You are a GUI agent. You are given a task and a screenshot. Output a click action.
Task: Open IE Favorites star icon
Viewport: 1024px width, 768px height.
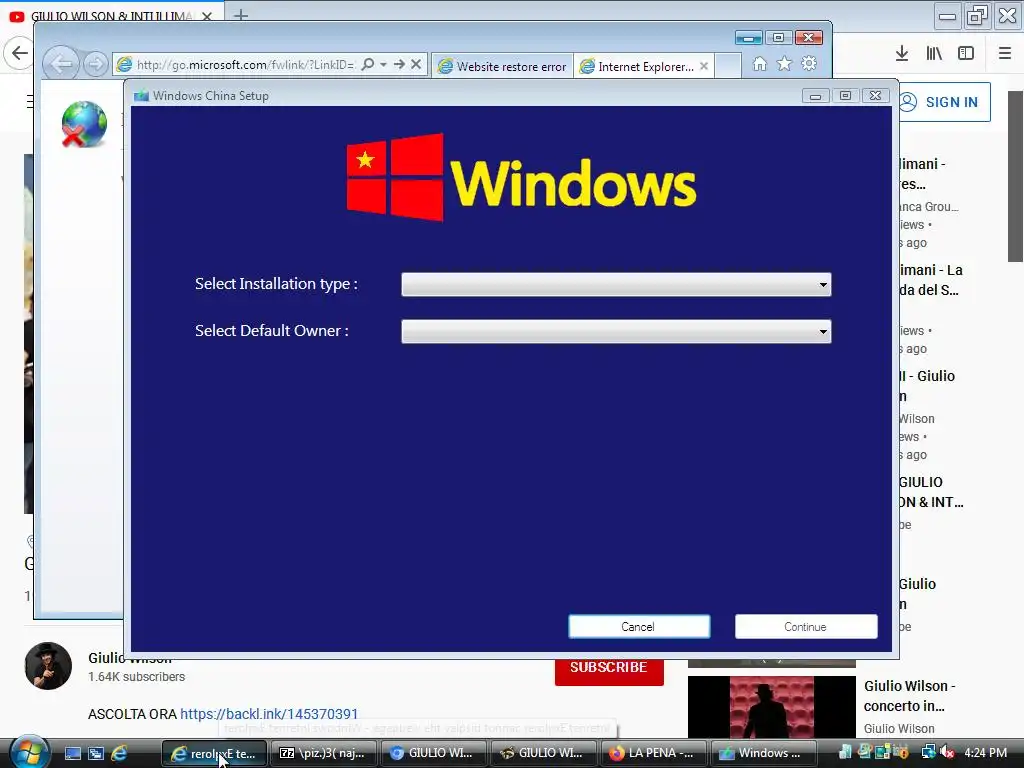pyautogui.click(x=784, y=63)
